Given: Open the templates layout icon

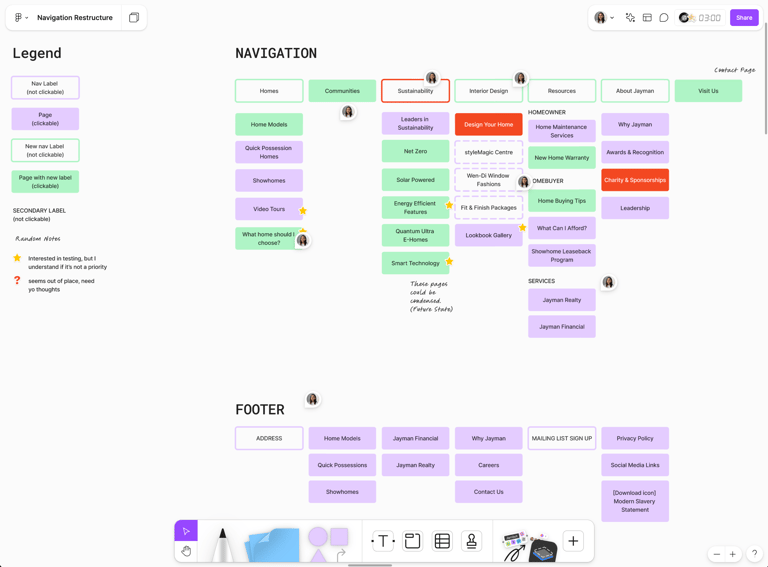Looking at the screenshot, I should [647, 18].
